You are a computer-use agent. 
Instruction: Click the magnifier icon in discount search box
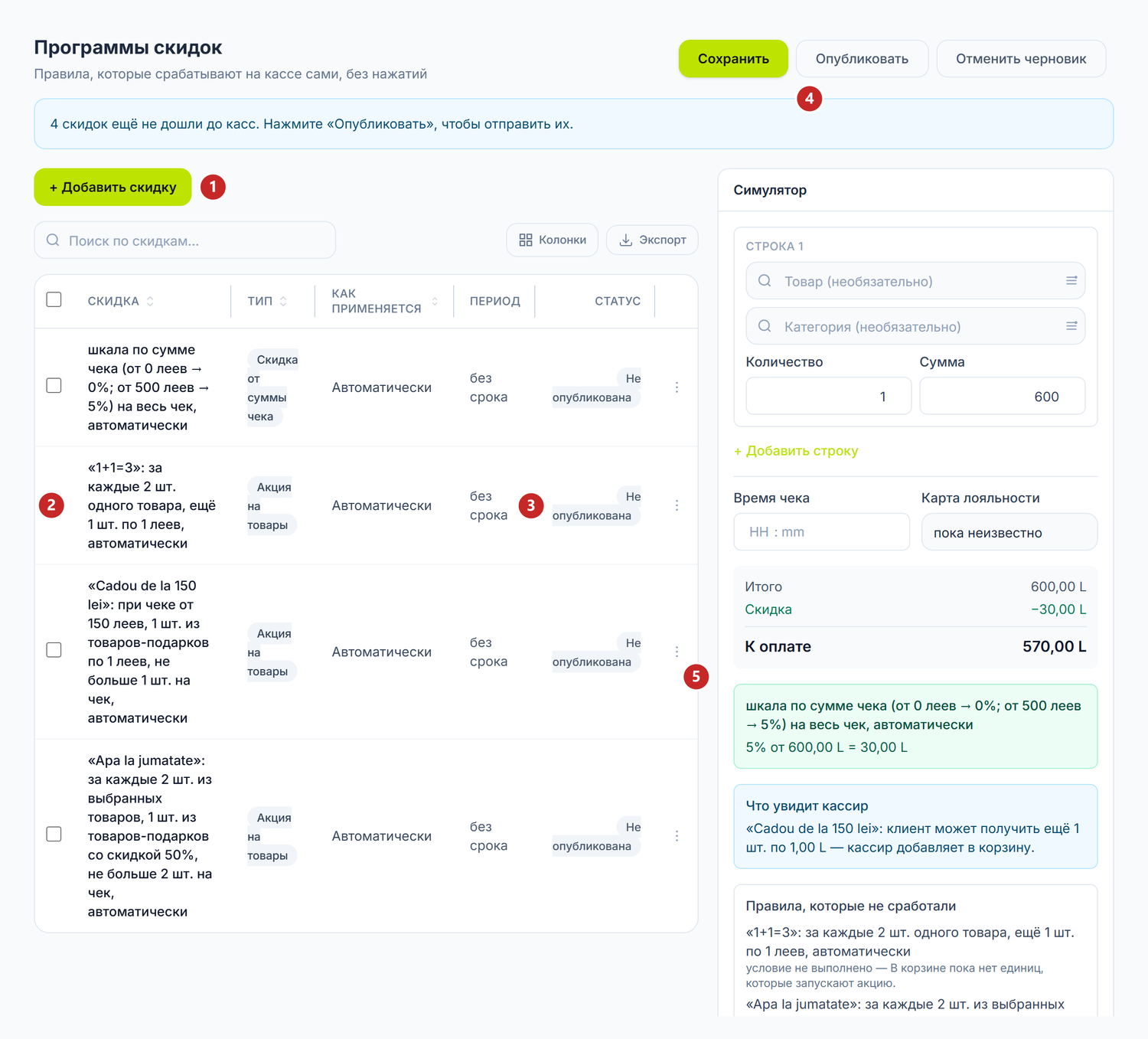pos(53,240)
